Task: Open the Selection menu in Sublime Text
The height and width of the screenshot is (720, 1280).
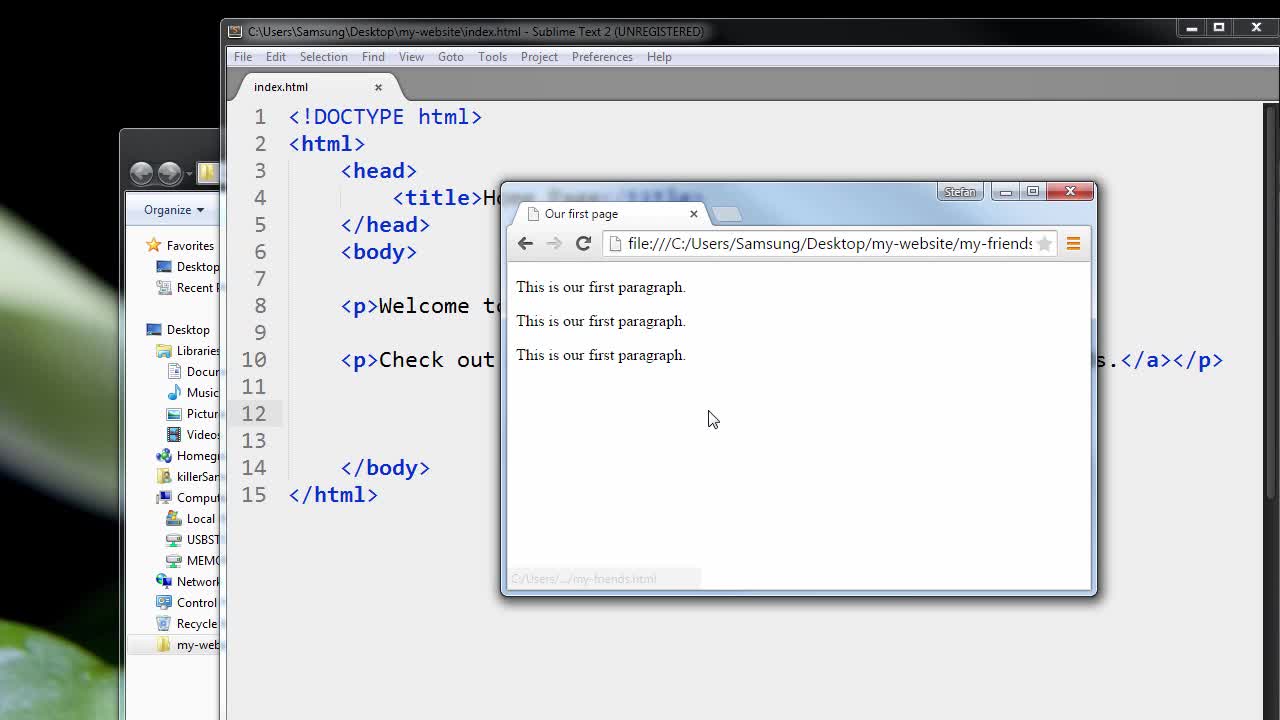Action: pos(324,57)
